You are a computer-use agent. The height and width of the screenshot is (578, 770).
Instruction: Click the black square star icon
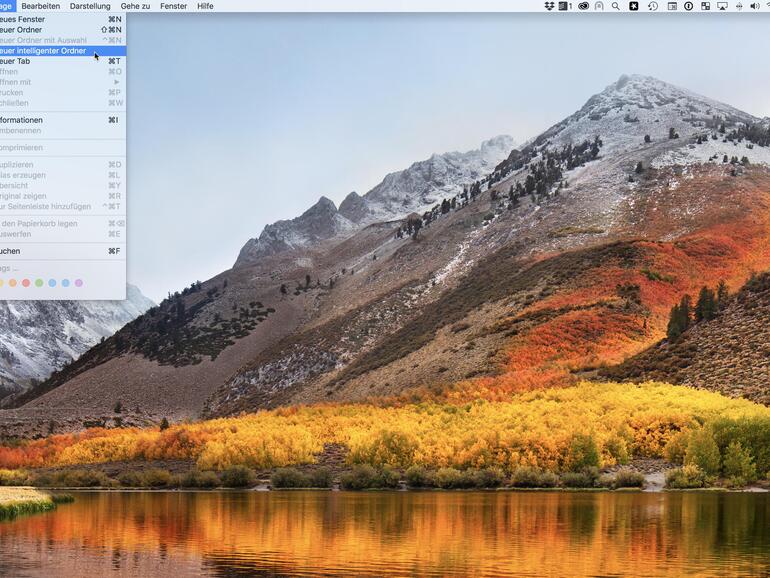click(x=633, y=6)
